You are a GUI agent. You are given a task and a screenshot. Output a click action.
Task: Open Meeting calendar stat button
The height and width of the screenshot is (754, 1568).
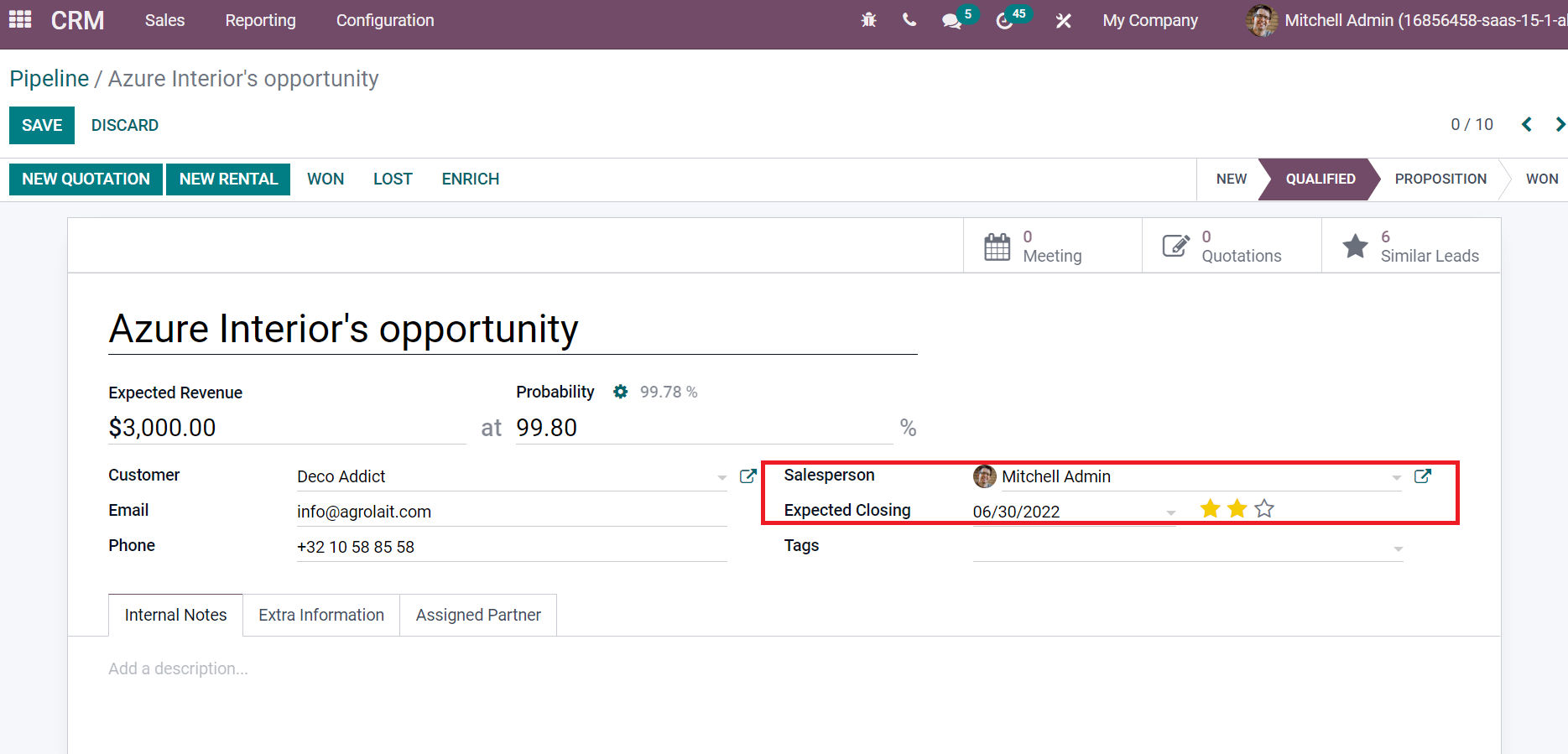(x=1053, y=246)
